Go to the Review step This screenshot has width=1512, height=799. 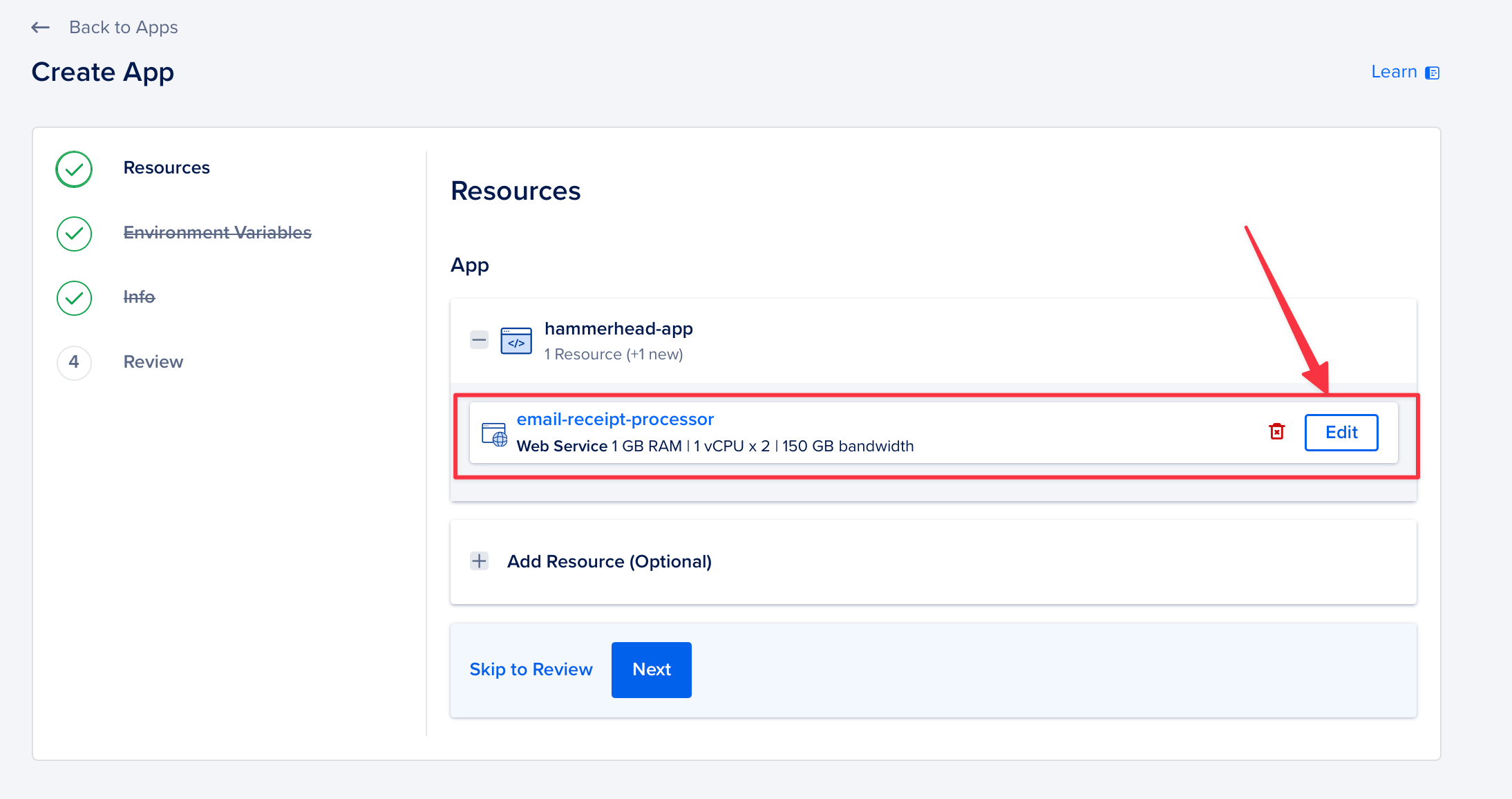(153, 362)
